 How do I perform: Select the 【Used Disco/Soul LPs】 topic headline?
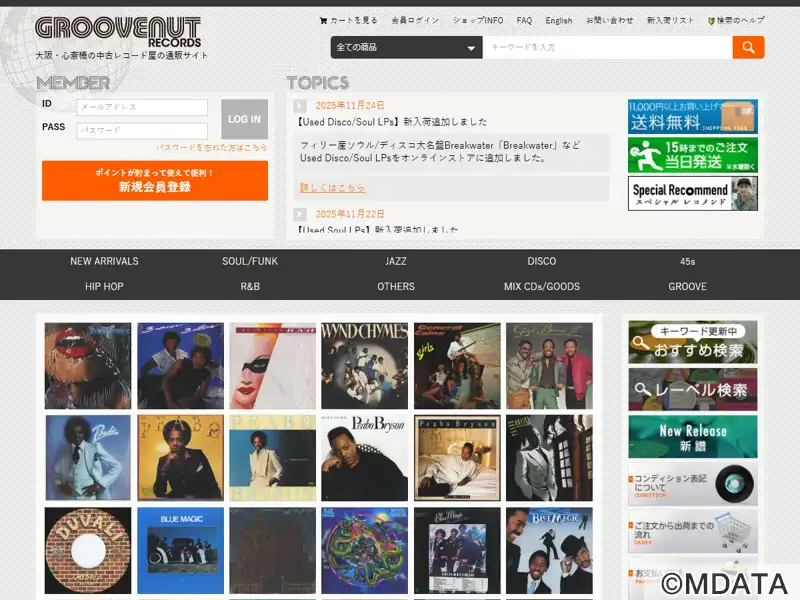point(391,122)
